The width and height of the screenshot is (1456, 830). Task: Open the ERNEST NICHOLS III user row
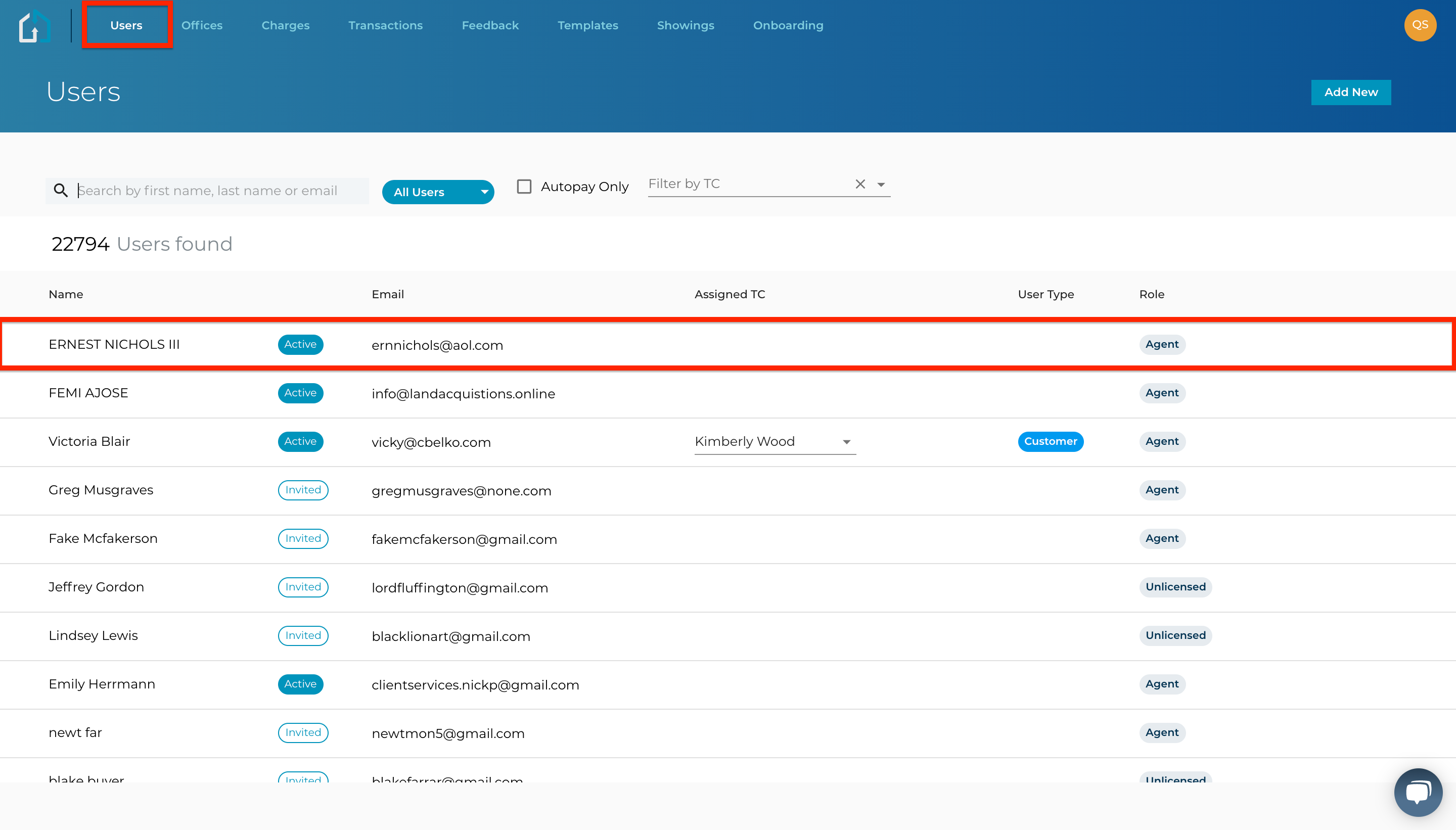pos(114,345)
